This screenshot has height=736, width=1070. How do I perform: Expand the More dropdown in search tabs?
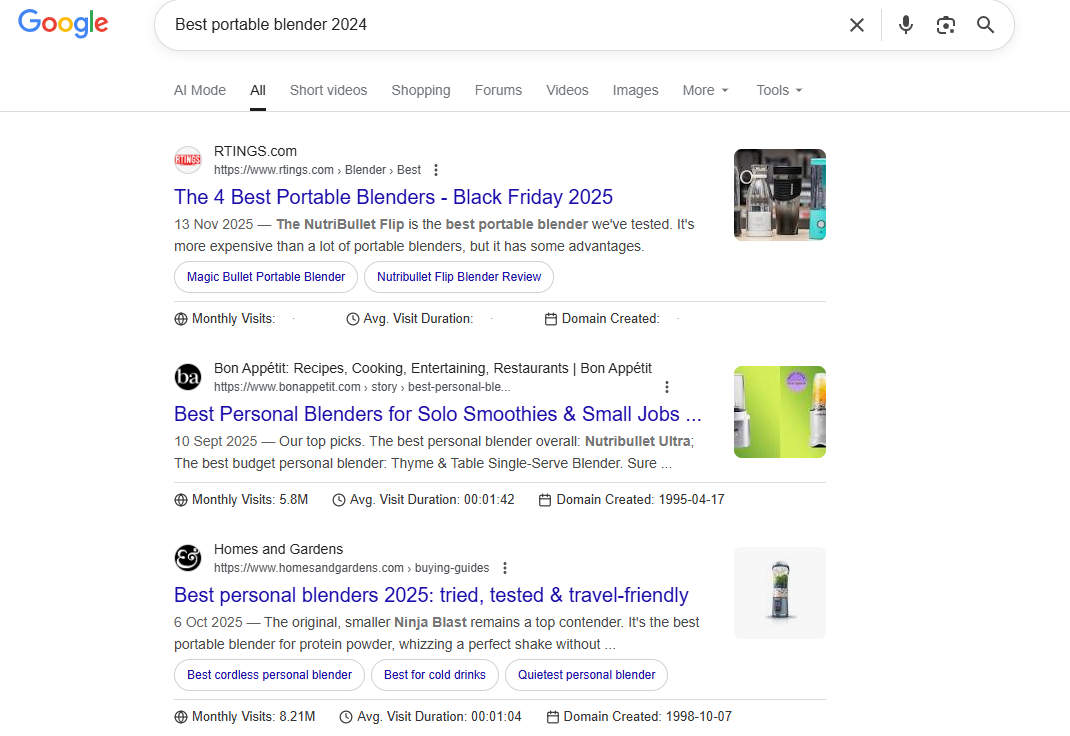pos(705,90)
